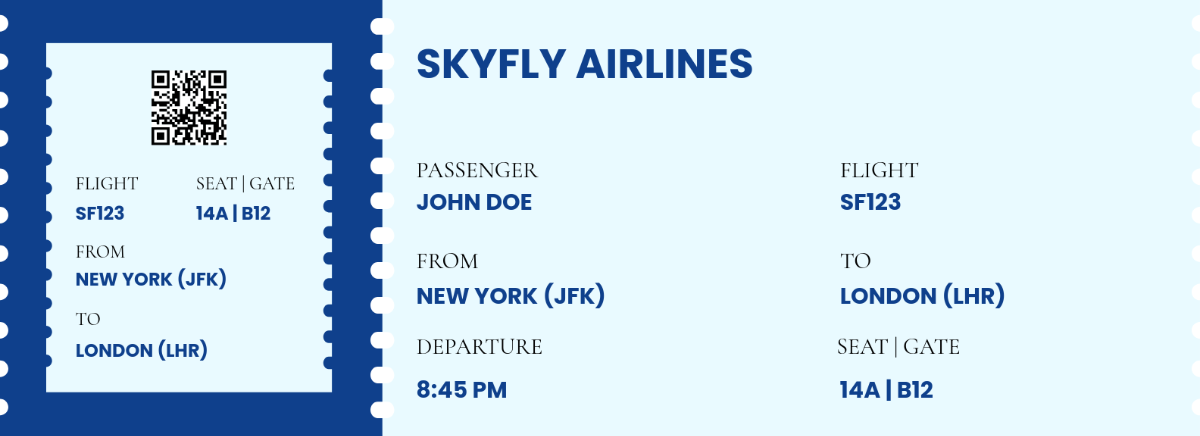
Task: Select the passenger name JOHN DOE
Action: click(474, 202)
